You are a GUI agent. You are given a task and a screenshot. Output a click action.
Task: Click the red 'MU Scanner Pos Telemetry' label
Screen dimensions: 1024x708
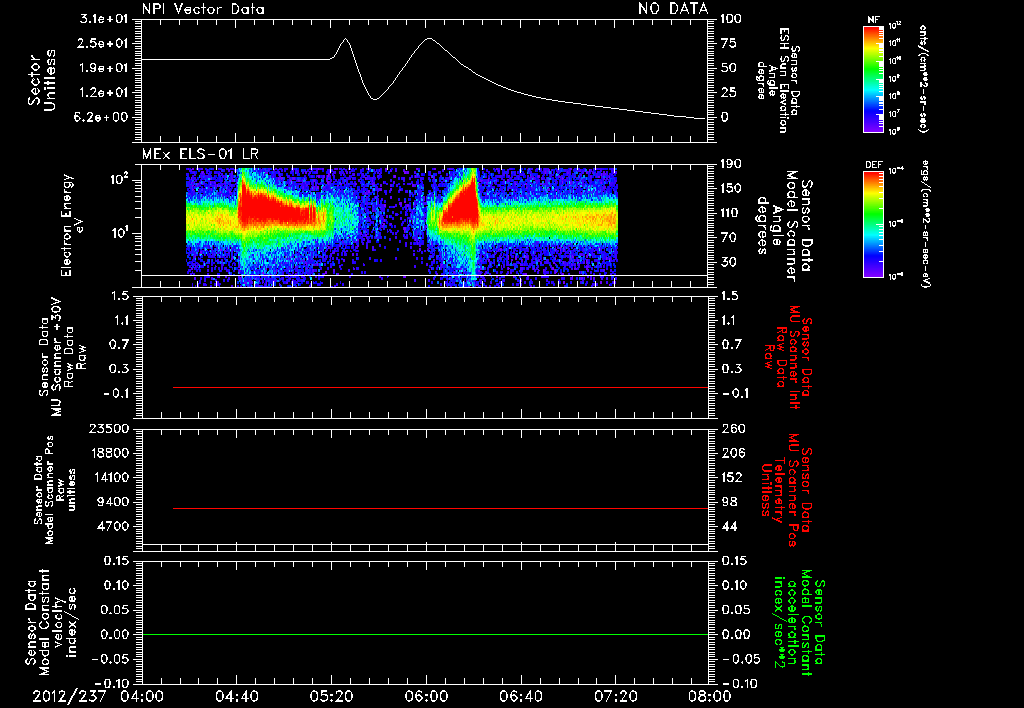tap(786, 490)
